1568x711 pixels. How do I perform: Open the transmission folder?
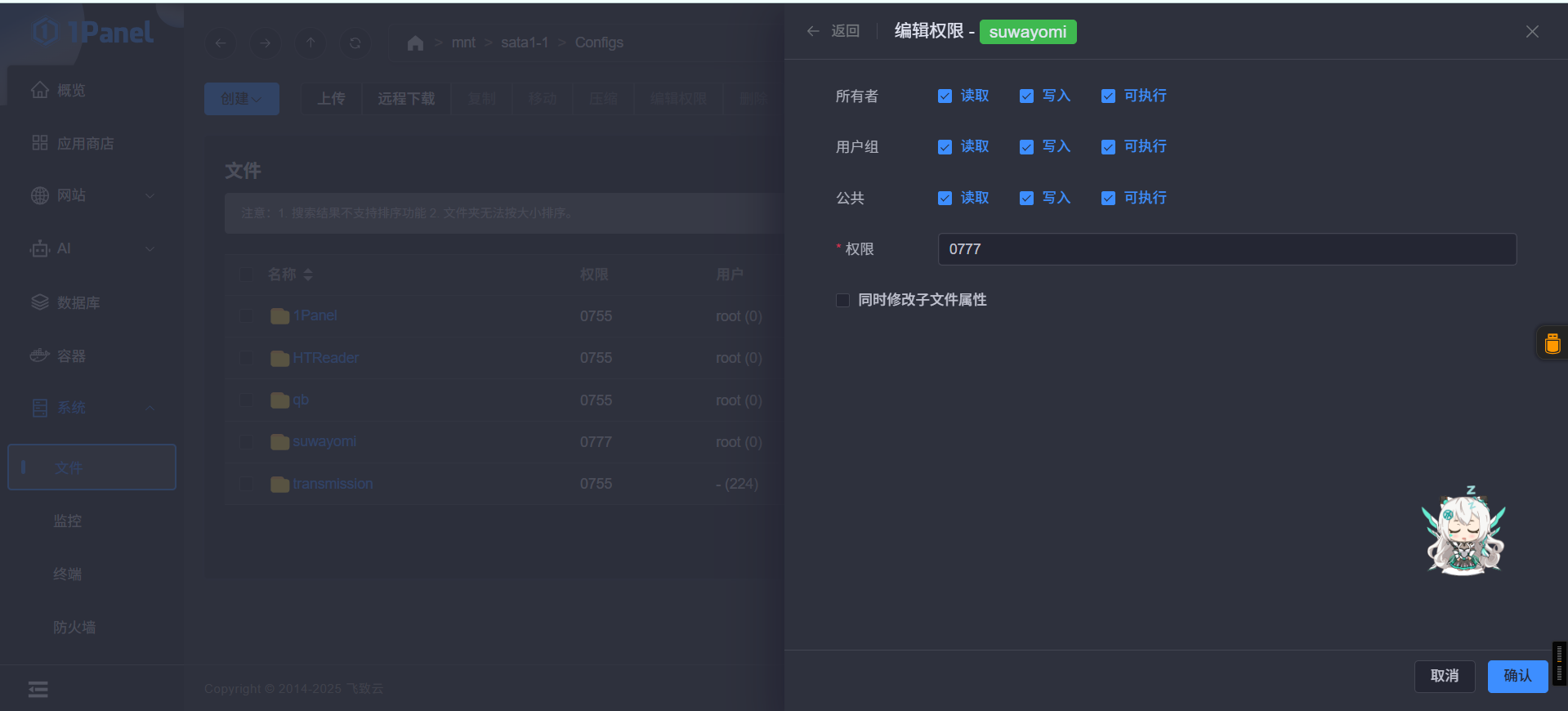[x=333, y=484]
